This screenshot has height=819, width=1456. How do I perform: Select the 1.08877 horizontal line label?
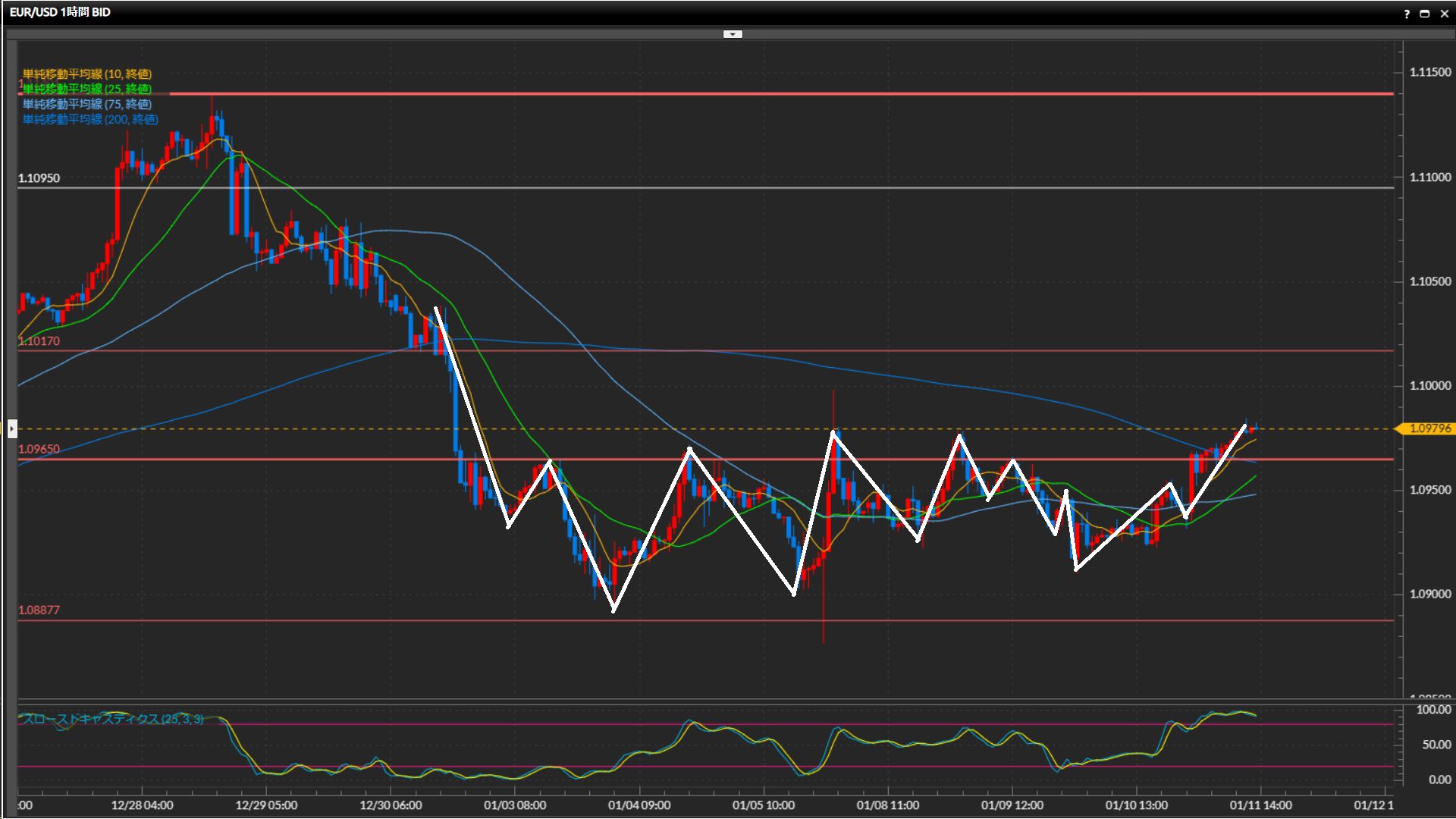point(39,610)
